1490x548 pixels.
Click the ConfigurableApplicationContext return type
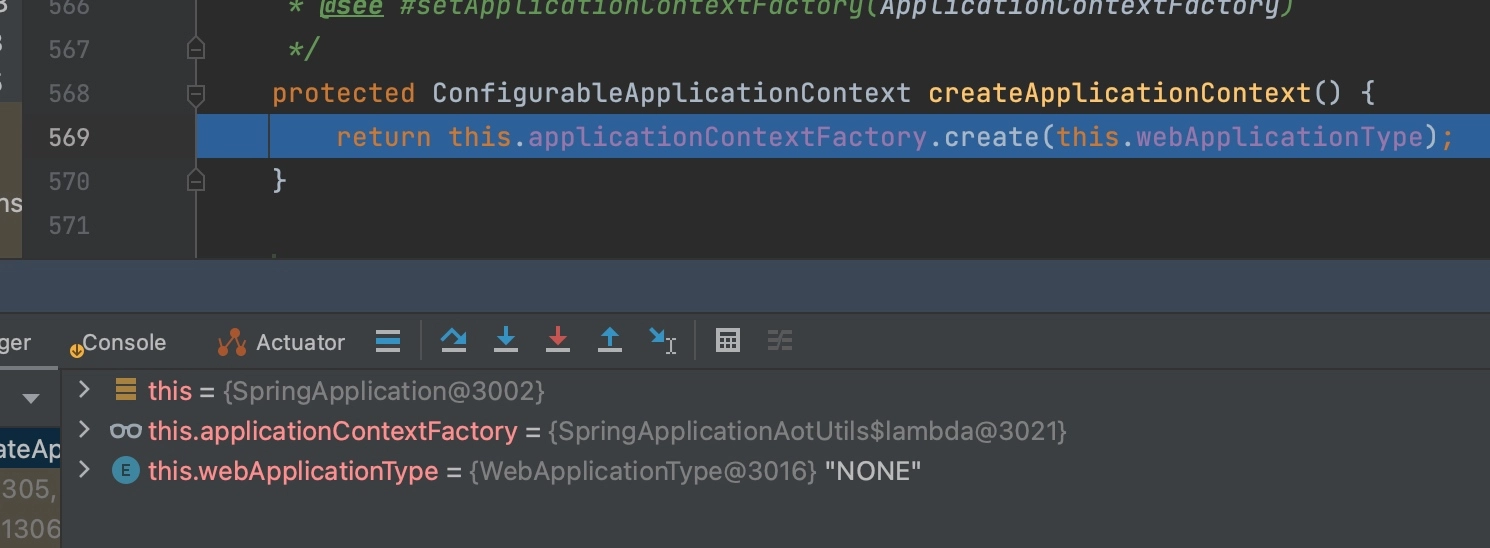tap(671, 94)
